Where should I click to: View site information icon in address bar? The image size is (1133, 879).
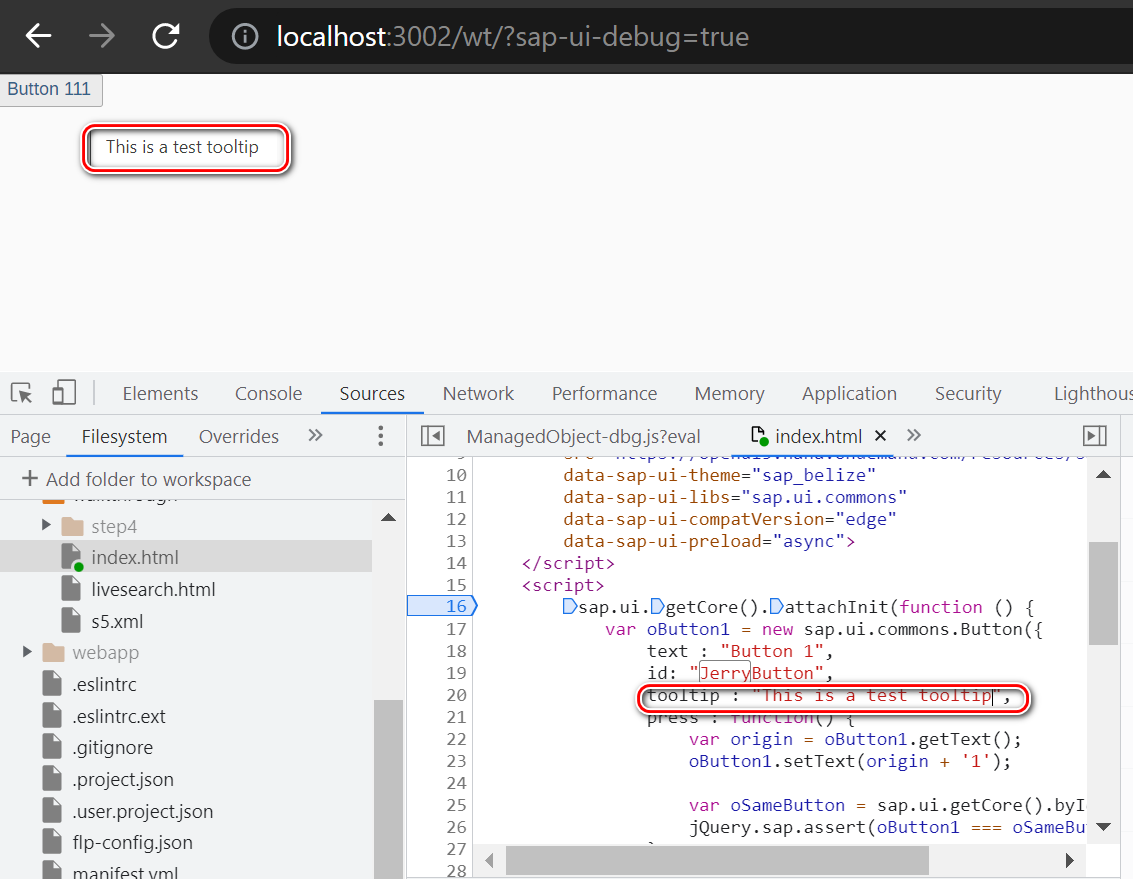245,36
